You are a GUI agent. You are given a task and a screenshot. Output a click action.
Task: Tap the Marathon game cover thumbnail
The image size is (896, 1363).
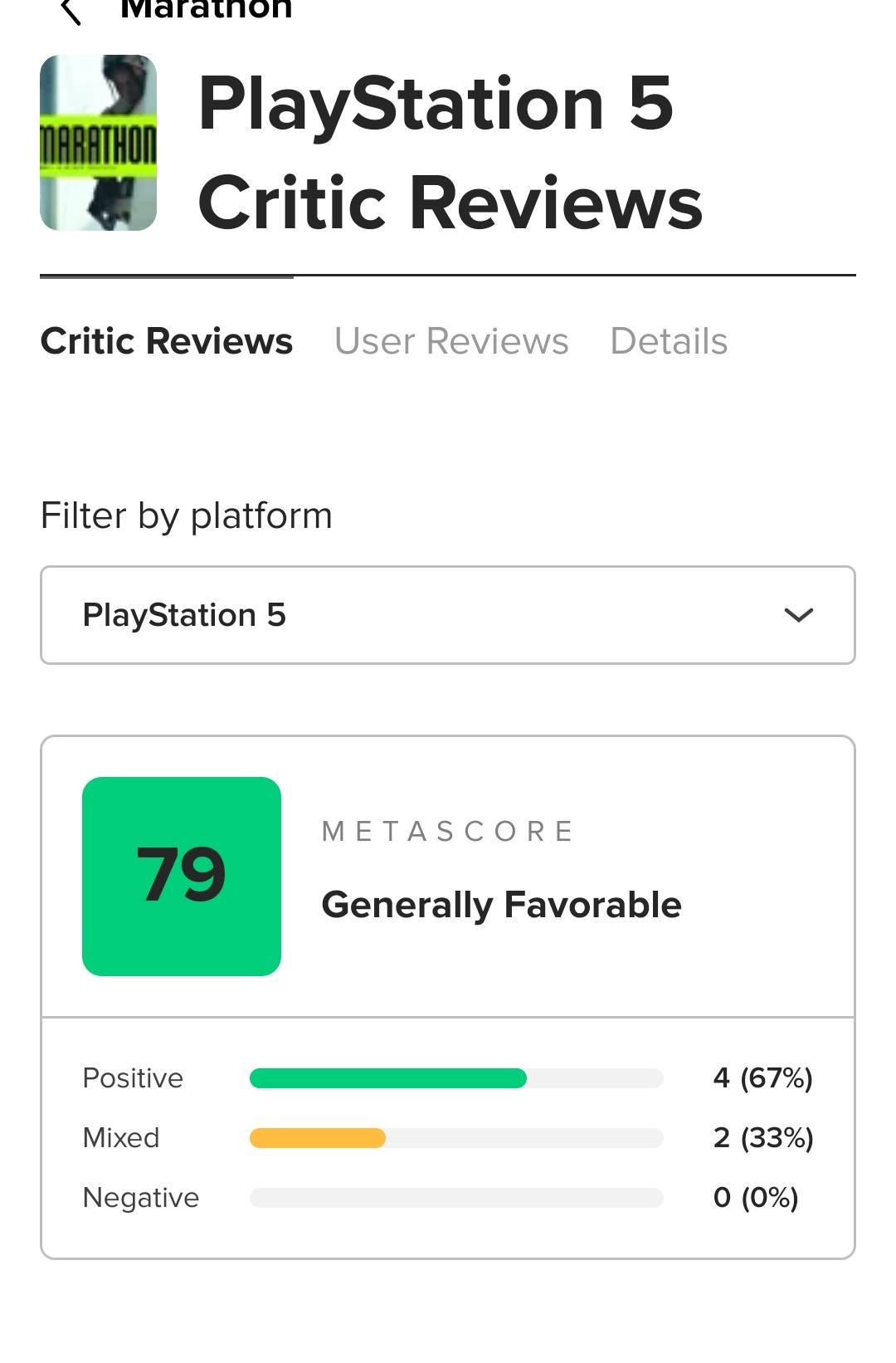[98, 143]
